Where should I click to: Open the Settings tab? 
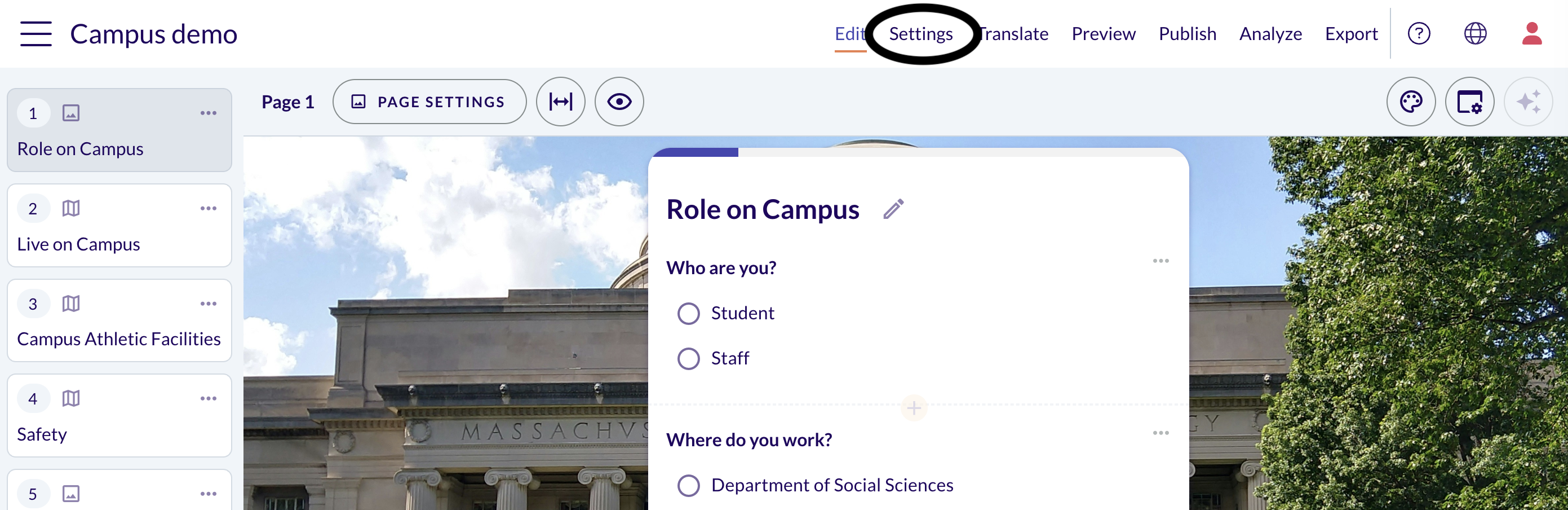pyautogui.click(x=920, y=34)
